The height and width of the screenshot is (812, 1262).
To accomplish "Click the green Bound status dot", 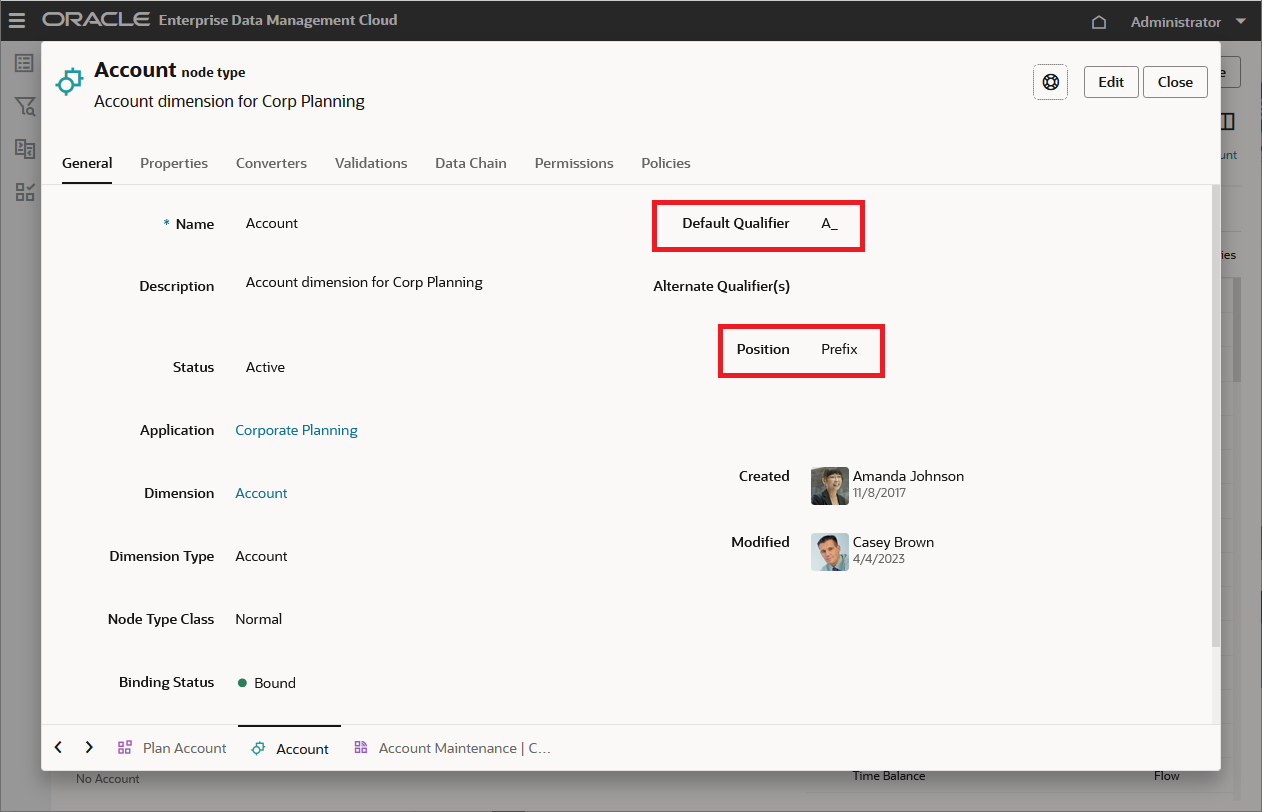I will [x=242, y=683].
